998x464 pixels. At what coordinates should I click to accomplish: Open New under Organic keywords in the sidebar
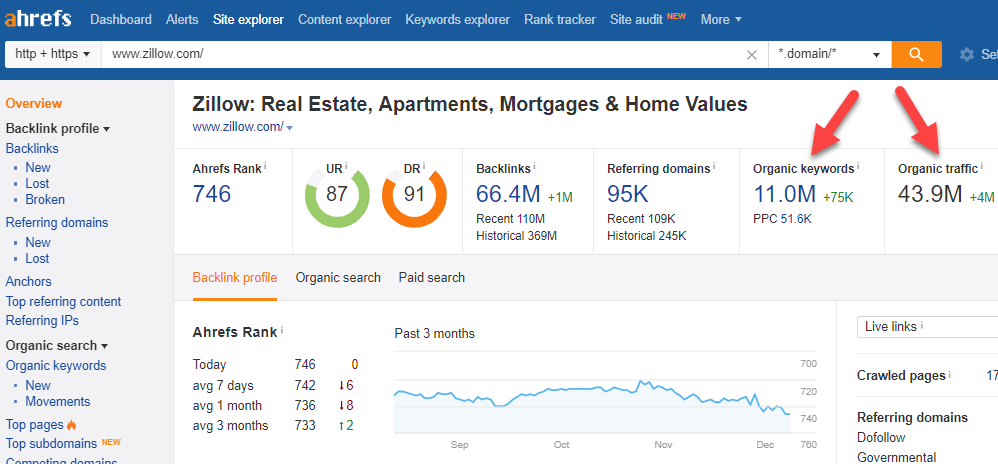[x=38, y=386]
